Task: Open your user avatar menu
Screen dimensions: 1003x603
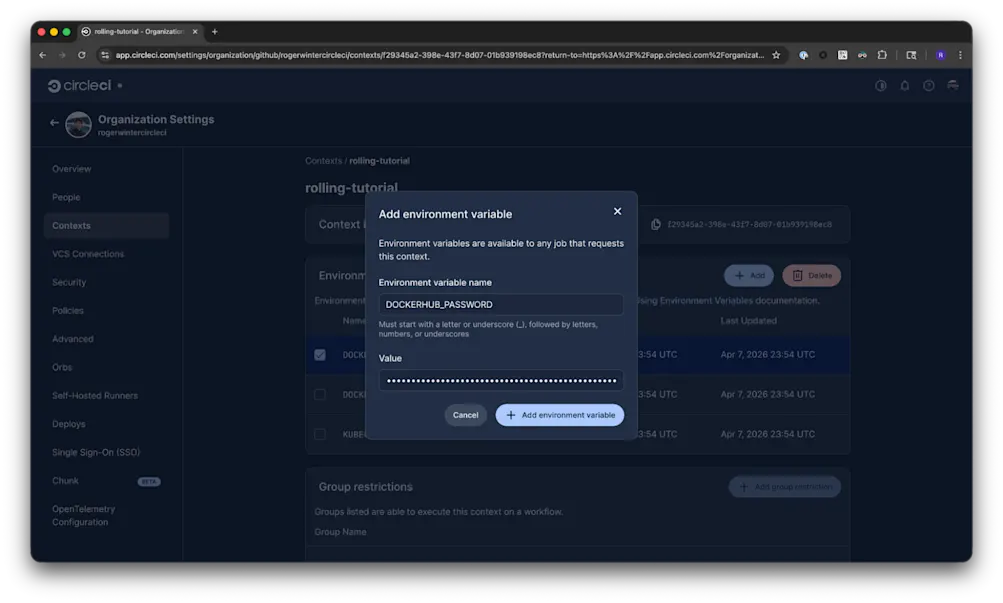Action: tap(952, 86)
